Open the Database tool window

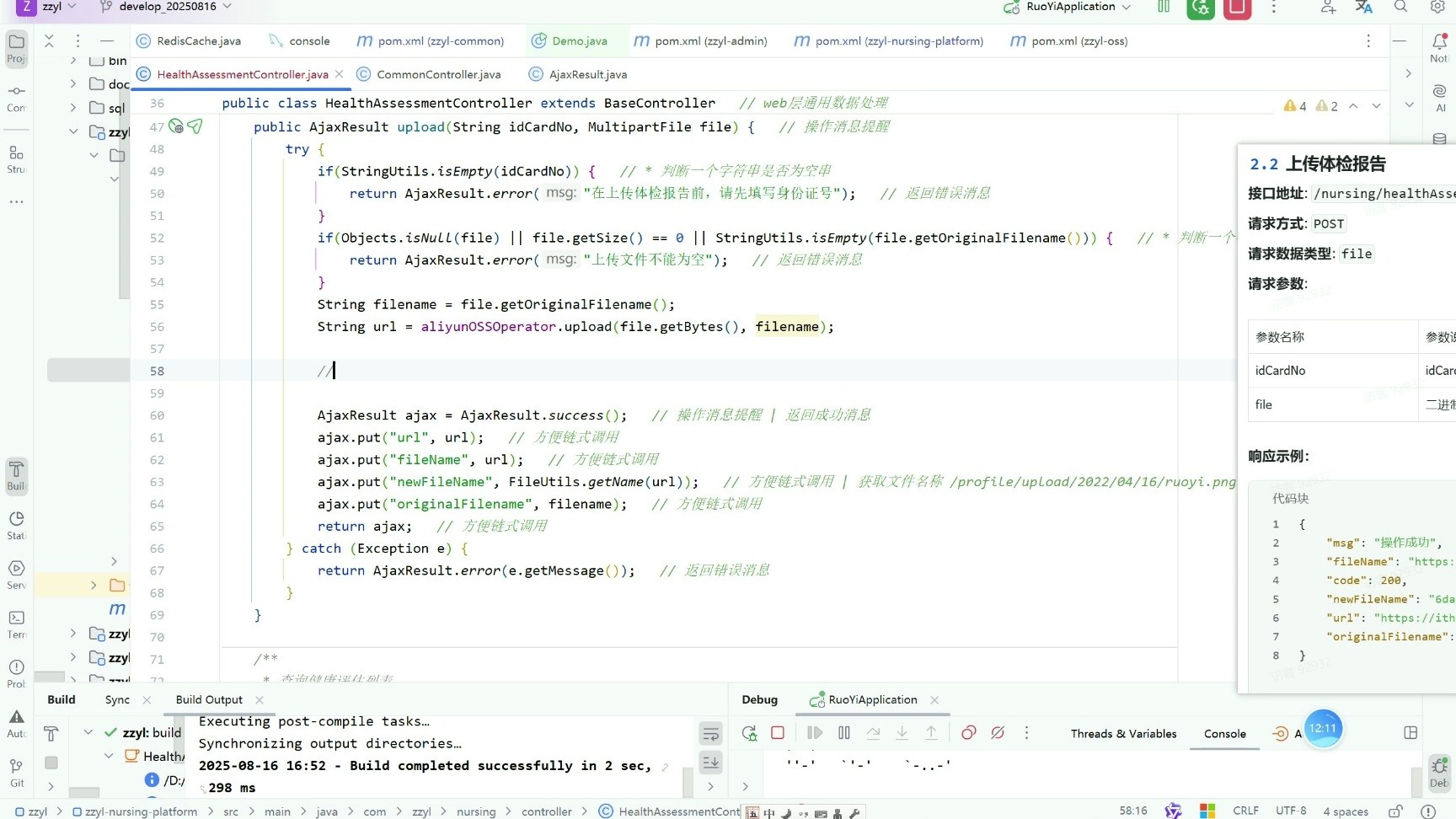pos(1439,139)
